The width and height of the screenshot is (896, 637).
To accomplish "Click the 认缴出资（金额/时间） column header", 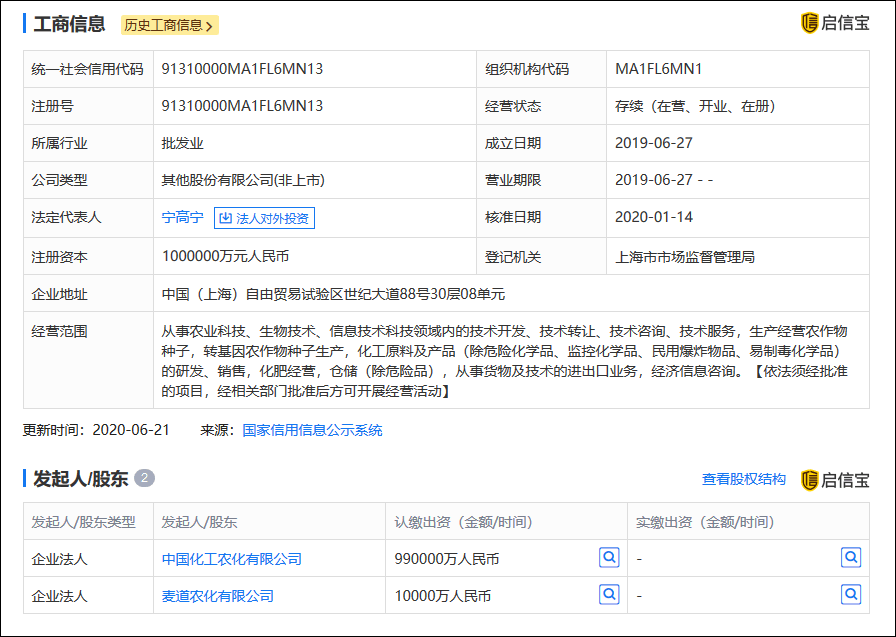I will pyautogui.click(x=463, y=522).
